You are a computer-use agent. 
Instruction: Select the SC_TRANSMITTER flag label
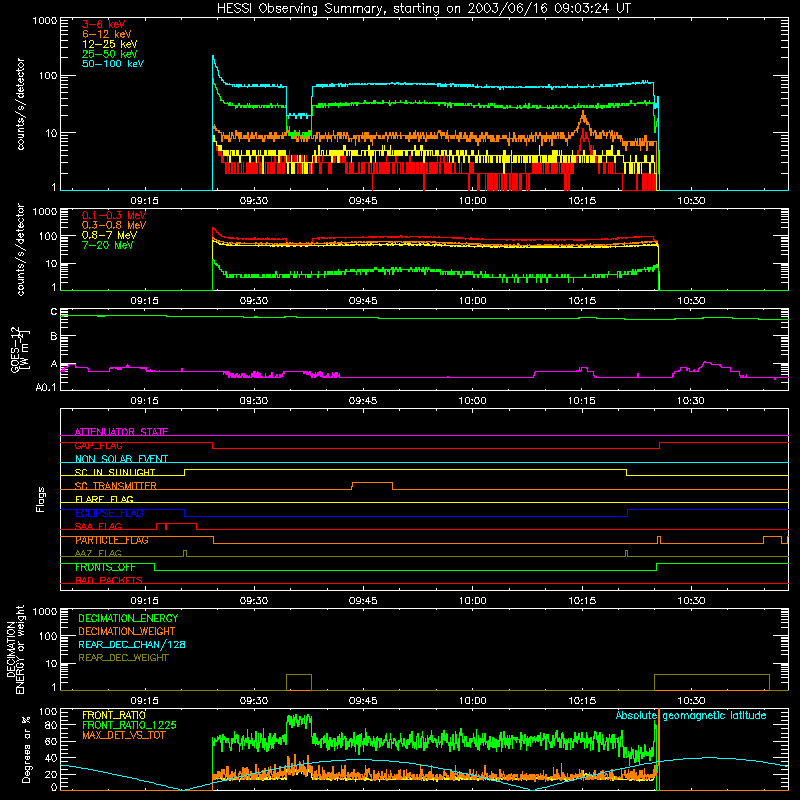click(x=115, y=486)
